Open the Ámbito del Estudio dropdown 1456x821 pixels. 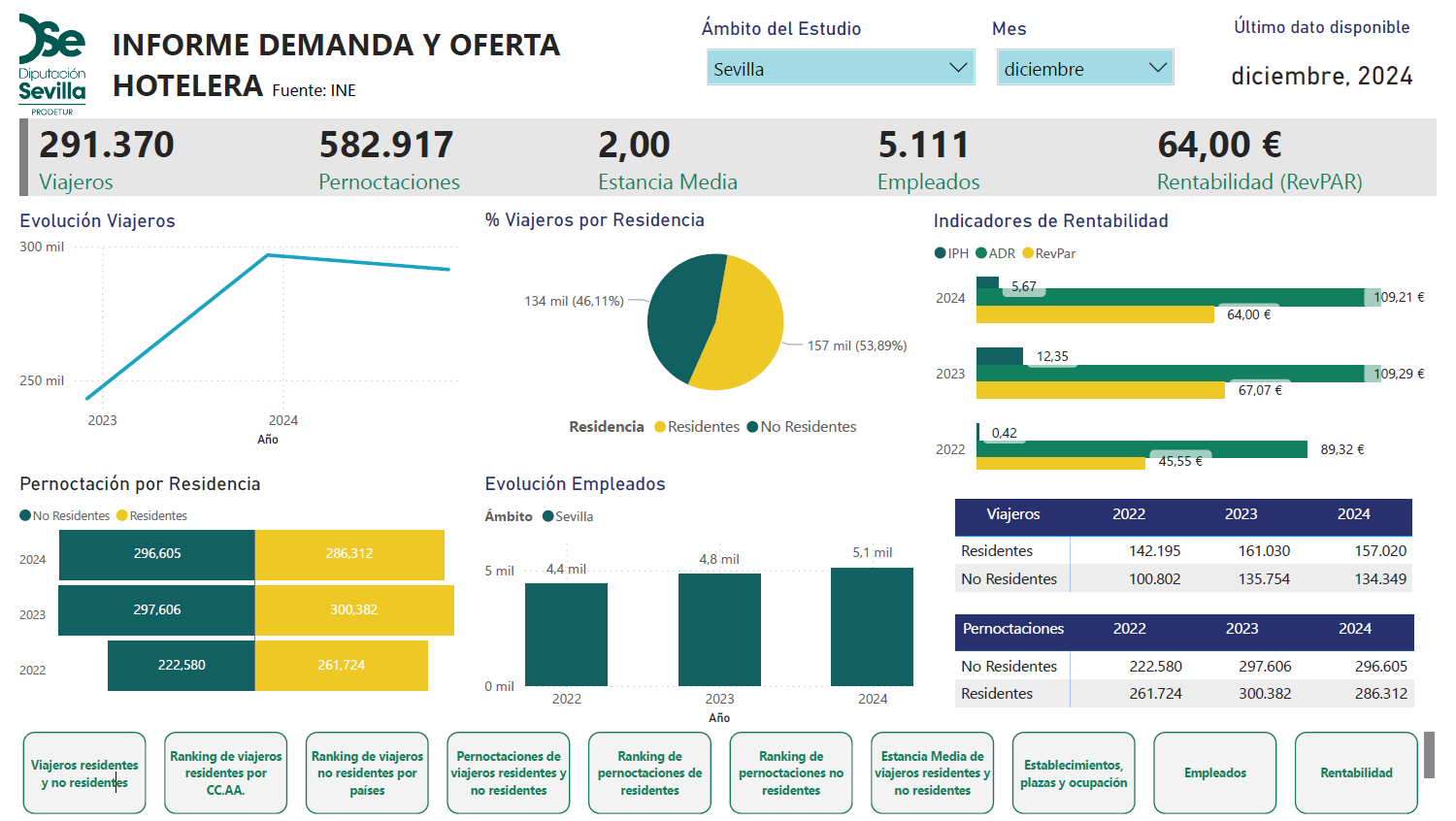840,68
